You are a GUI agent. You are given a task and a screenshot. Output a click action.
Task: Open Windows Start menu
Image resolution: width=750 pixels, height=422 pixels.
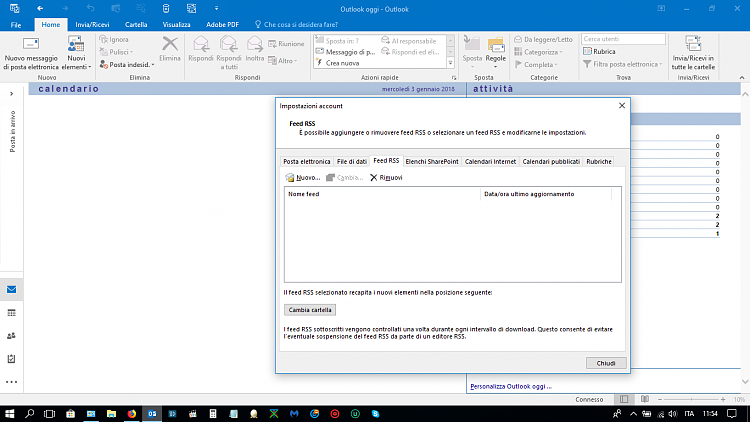click(9, 414)
